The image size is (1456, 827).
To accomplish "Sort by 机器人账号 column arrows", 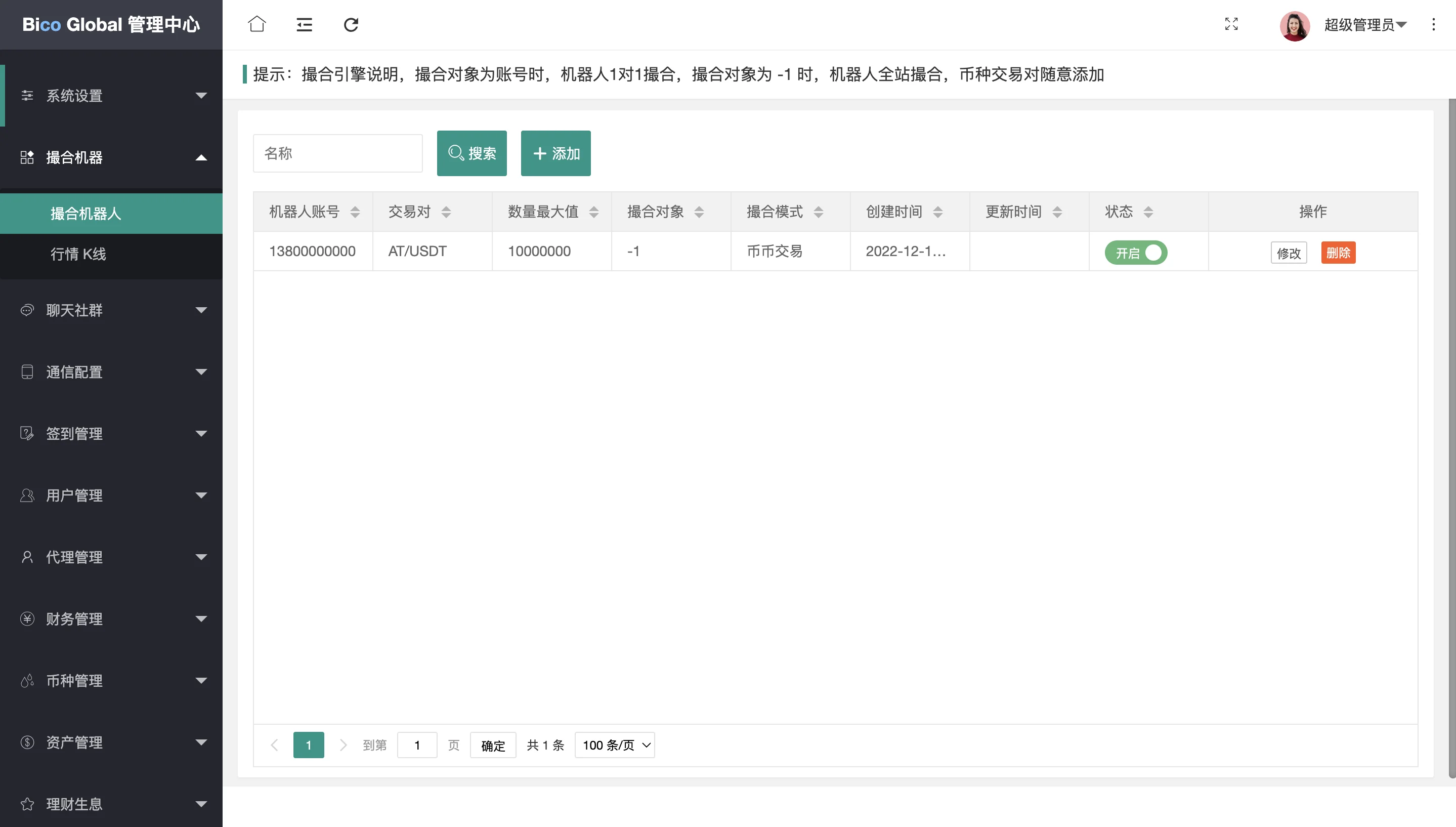I will point(355,212).
